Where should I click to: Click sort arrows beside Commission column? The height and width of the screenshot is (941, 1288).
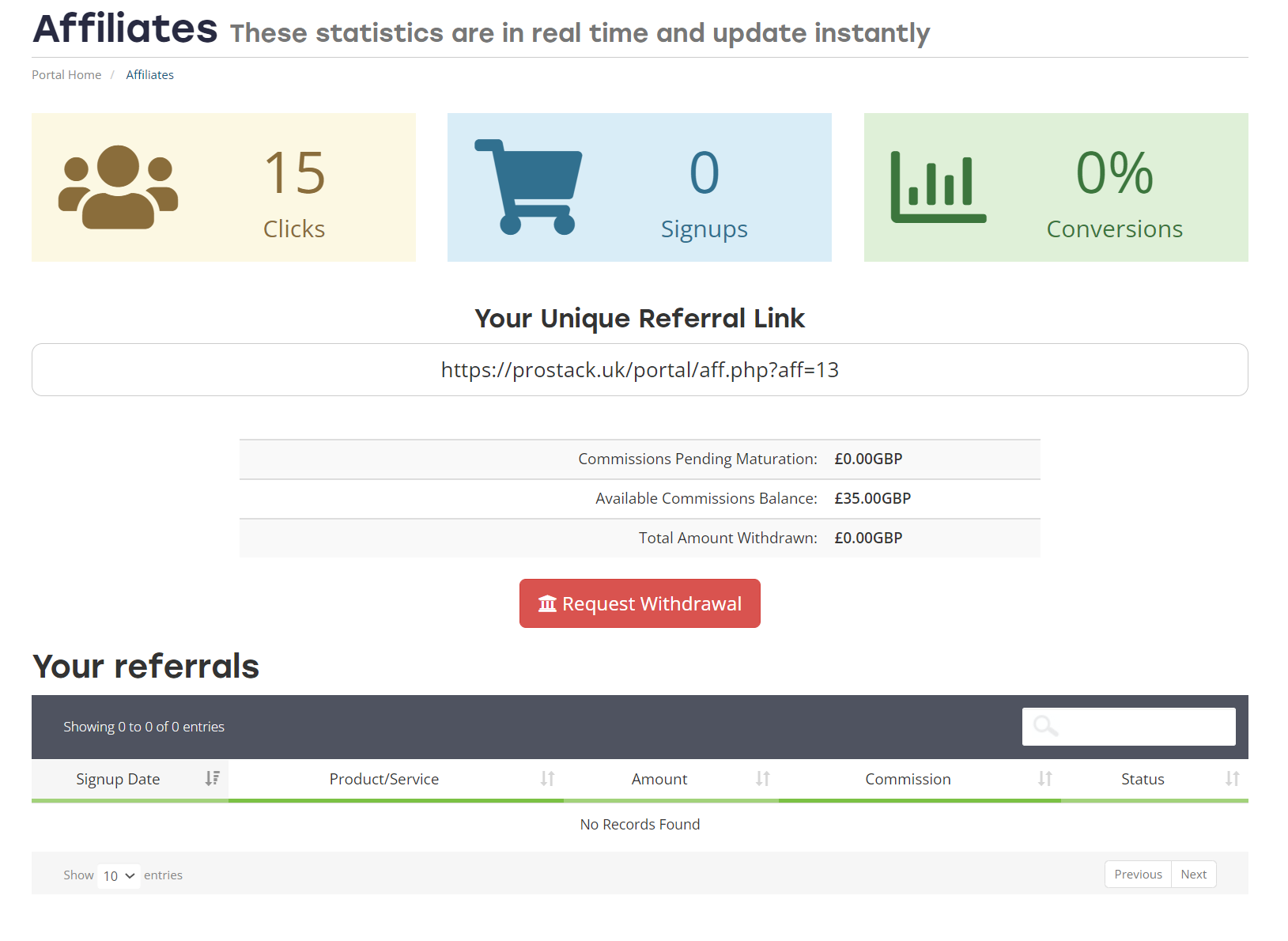[1044, 779]
